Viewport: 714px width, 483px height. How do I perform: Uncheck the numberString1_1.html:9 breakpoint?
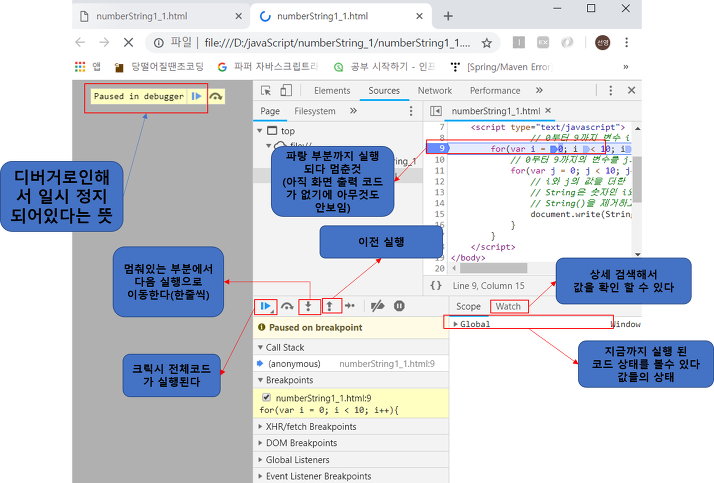pos(266,397)
